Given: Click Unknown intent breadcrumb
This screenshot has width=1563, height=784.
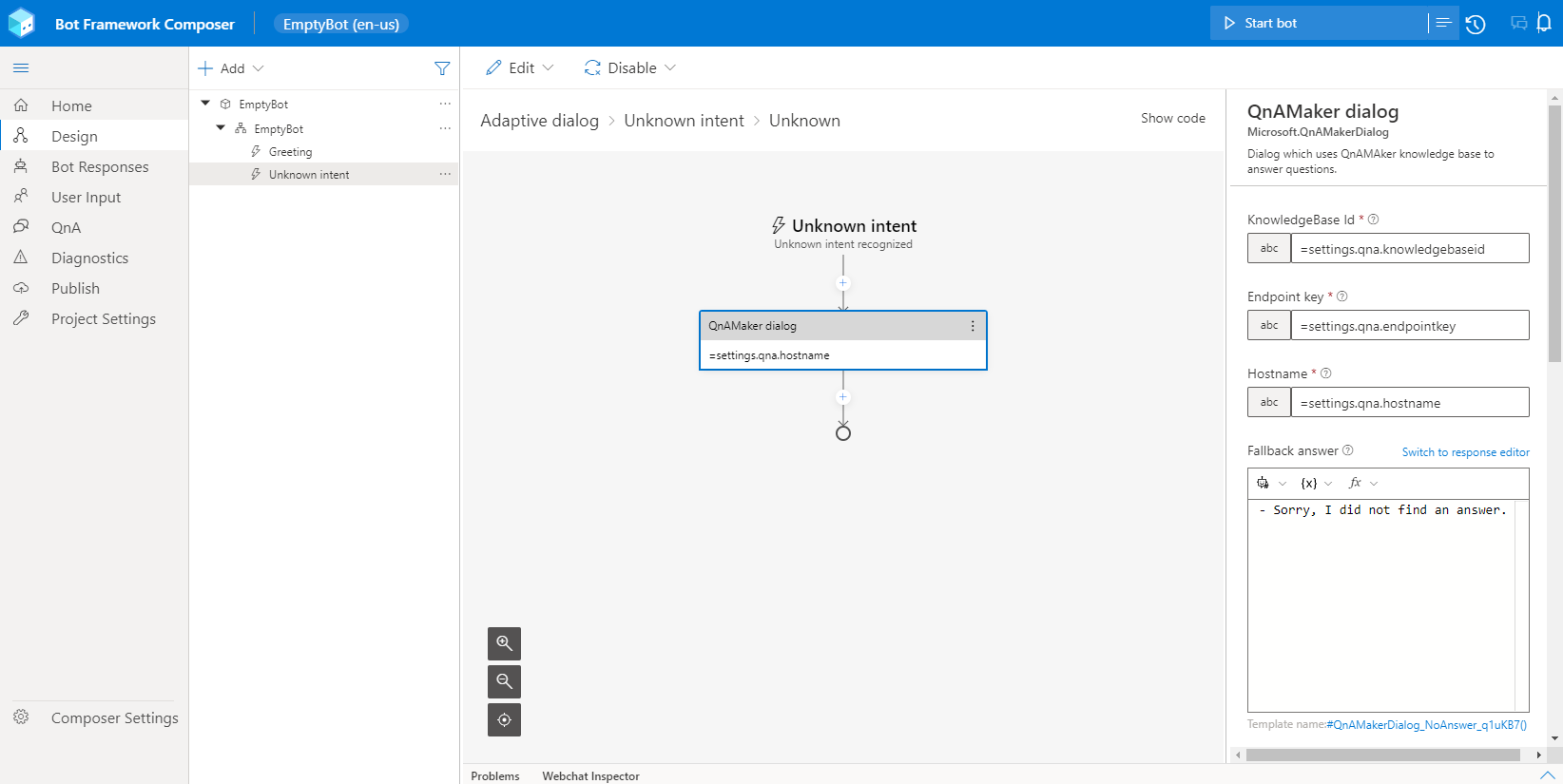Looking at the screenshot, I should [684, 121].
